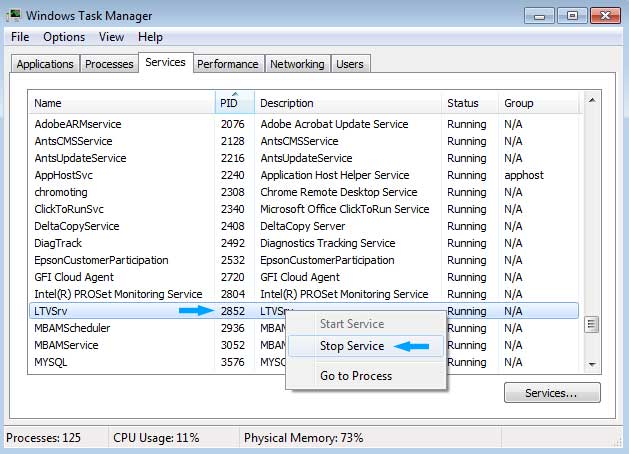Select the chromoting service row
Screen dimensions: 629x454
point(304,192)
